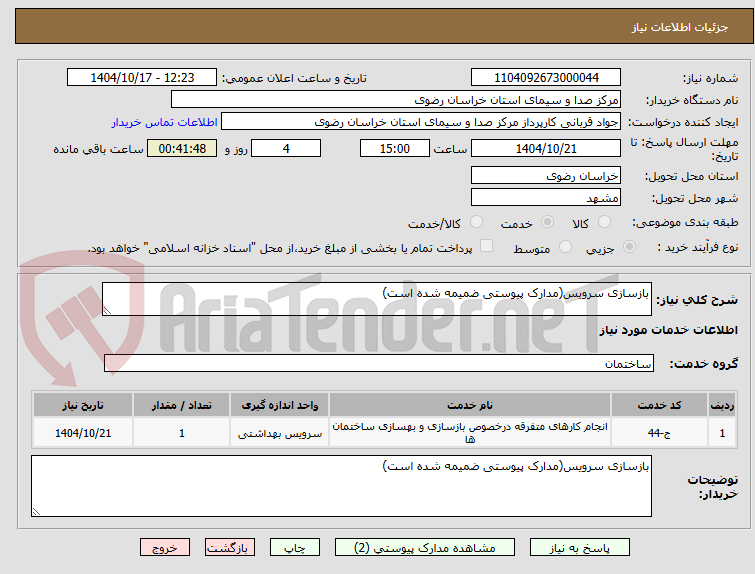Select the کالا/خدمت radio button

(476, 222)
